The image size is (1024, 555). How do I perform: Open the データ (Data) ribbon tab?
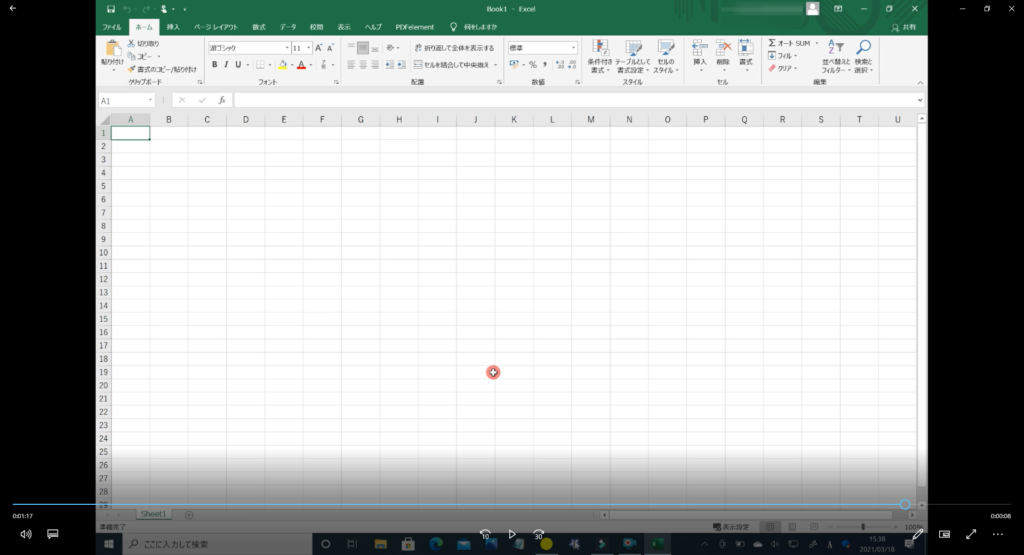(288, 27)
